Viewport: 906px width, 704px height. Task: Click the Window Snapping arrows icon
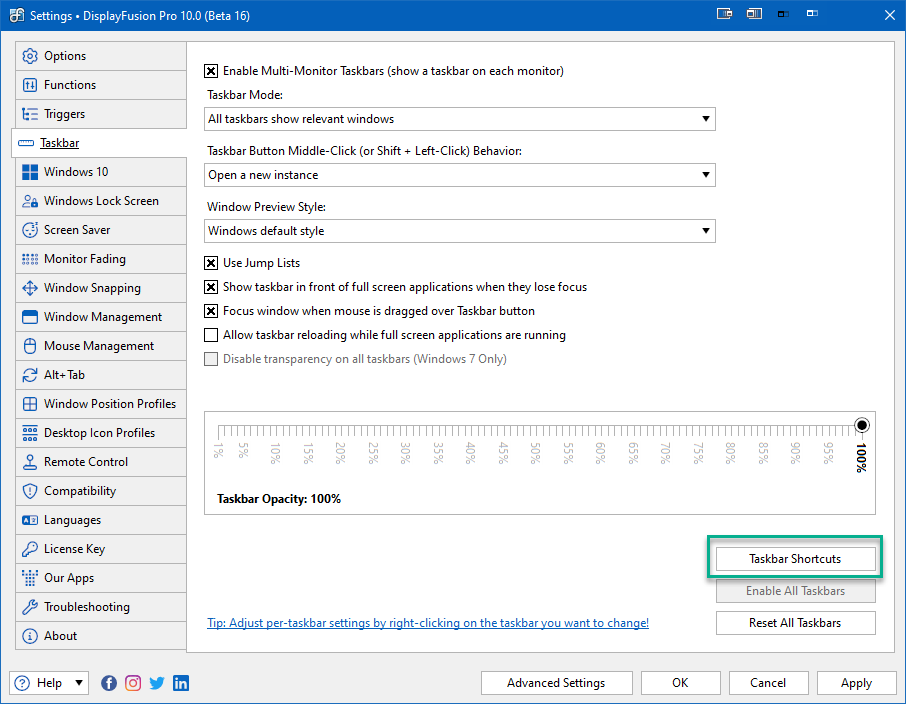pyautogui.click(x=29, y=288)
